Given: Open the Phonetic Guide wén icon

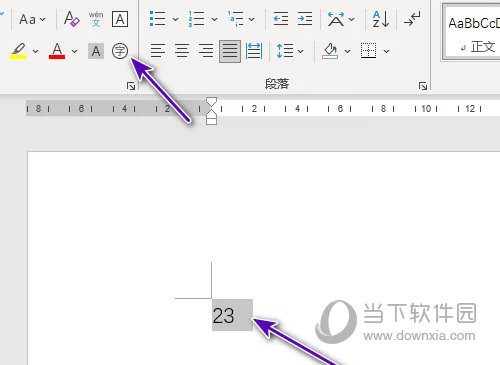Looking at the screenshot, I should click(x=96, y=19).
